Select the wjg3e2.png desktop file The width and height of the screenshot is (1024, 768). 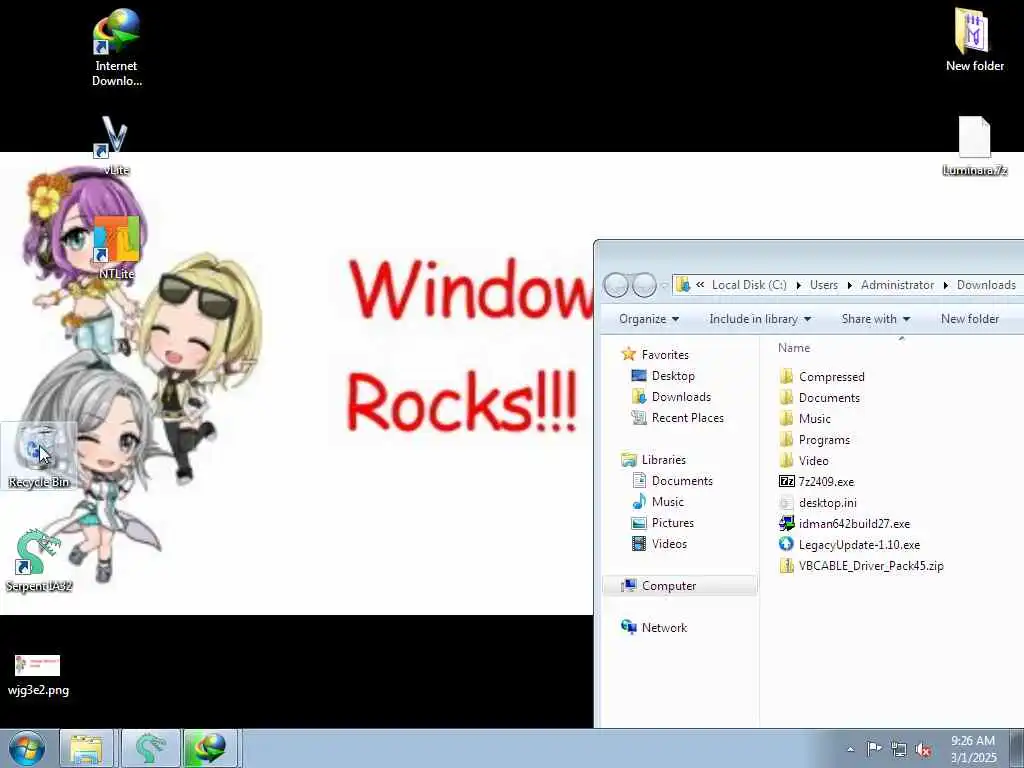point(38,675)
